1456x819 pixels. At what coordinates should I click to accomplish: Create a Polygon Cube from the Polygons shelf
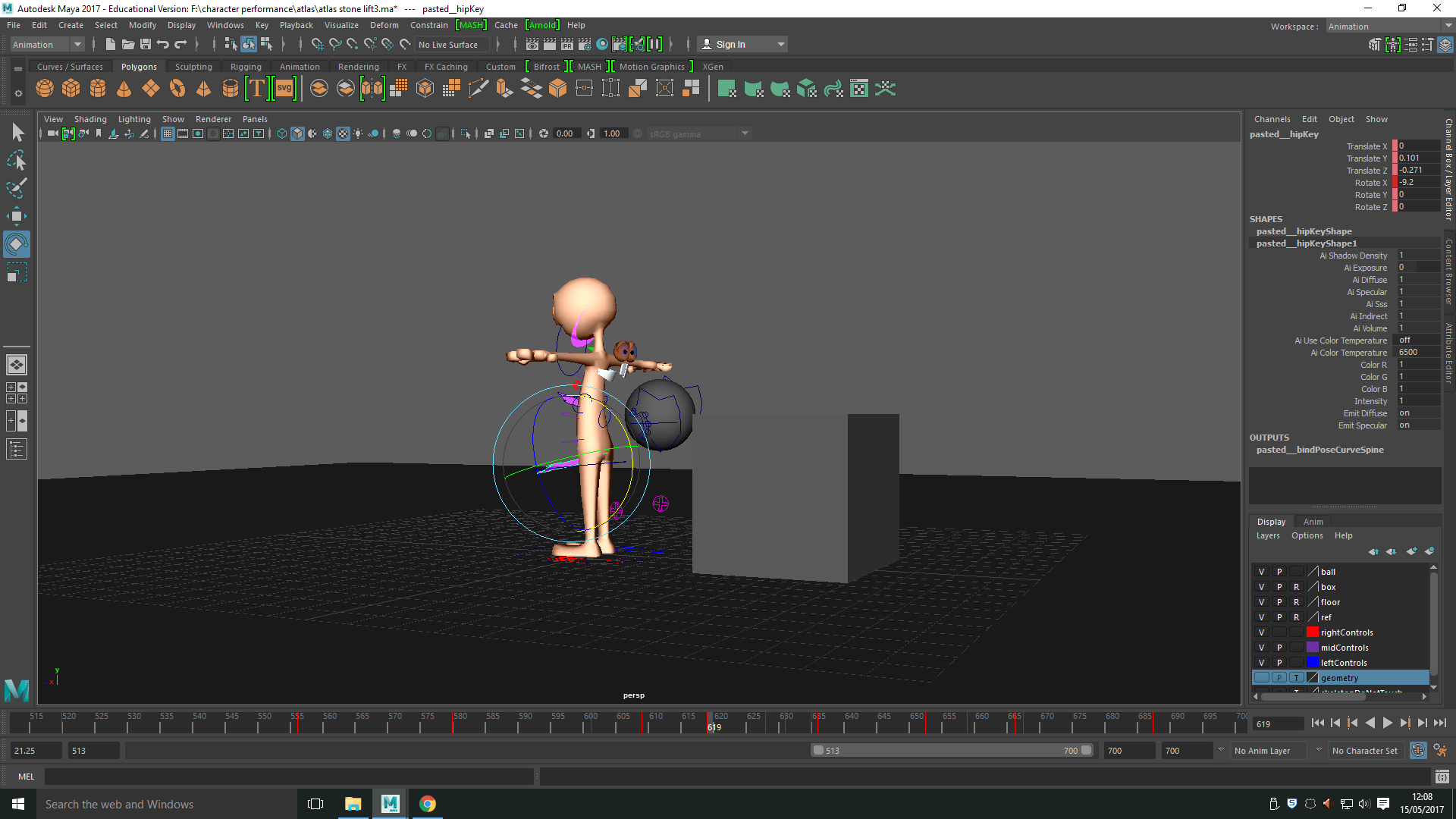[x=71, y=88]
